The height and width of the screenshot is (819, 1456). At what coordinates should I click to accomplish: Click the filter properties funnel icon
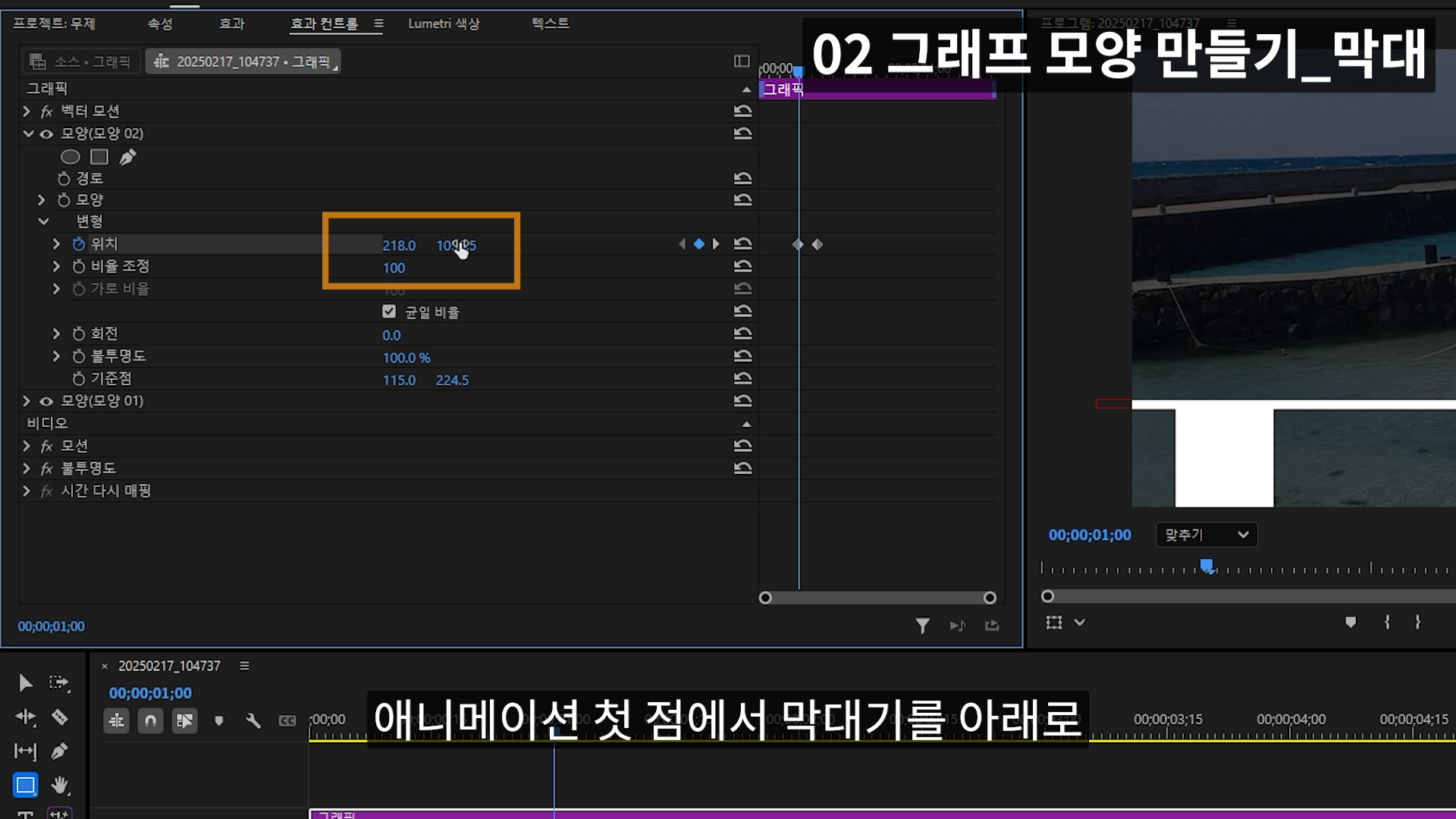click(x=922, y=626)
